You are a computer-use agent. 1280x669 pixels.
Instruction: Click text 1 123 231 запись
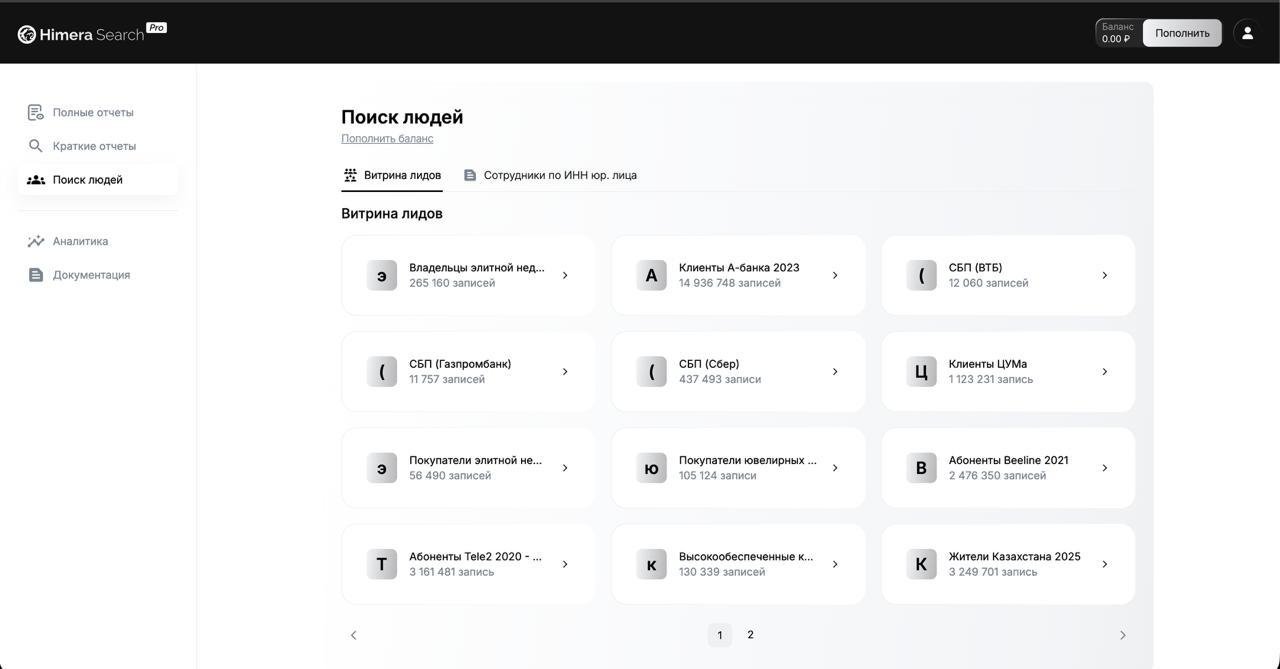991,379
